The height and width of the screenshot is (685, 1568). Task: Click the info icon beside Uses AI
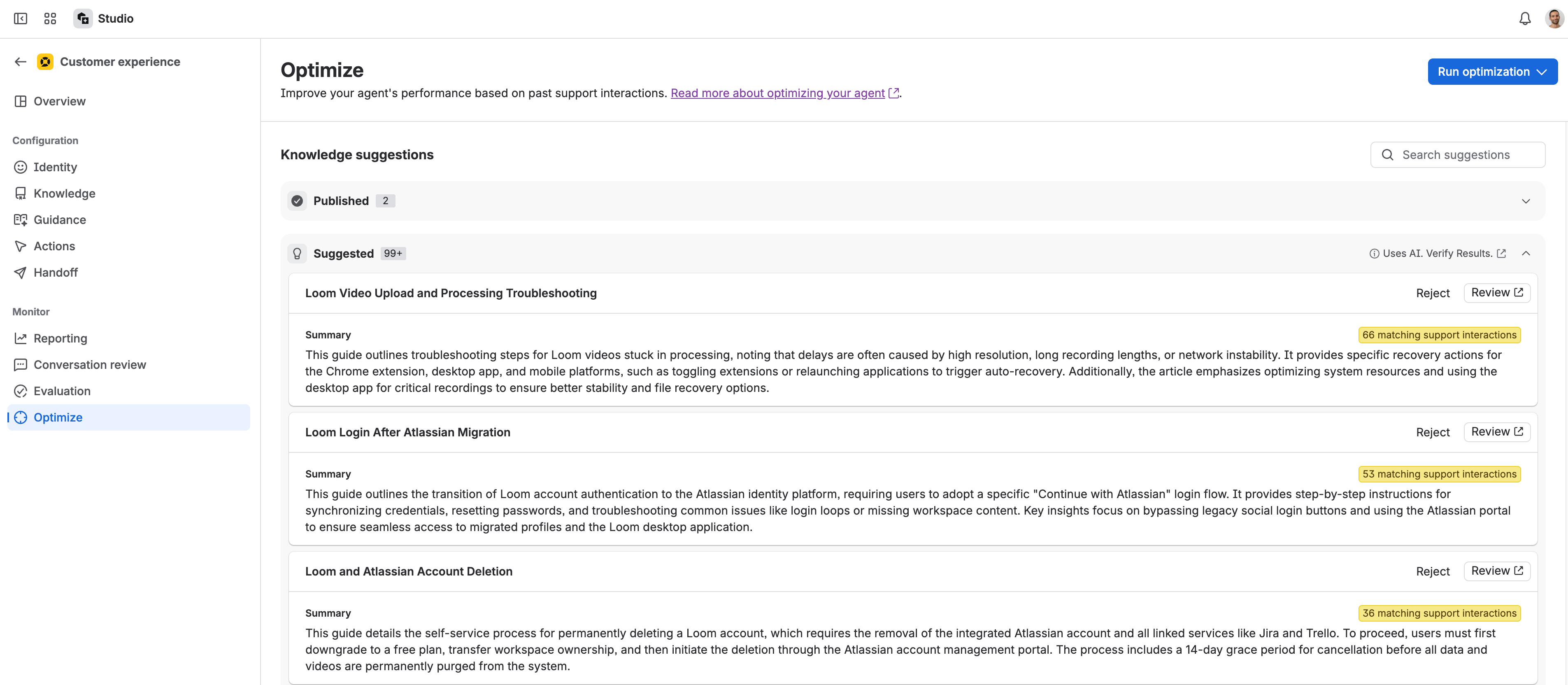[x=1375, y=254]
